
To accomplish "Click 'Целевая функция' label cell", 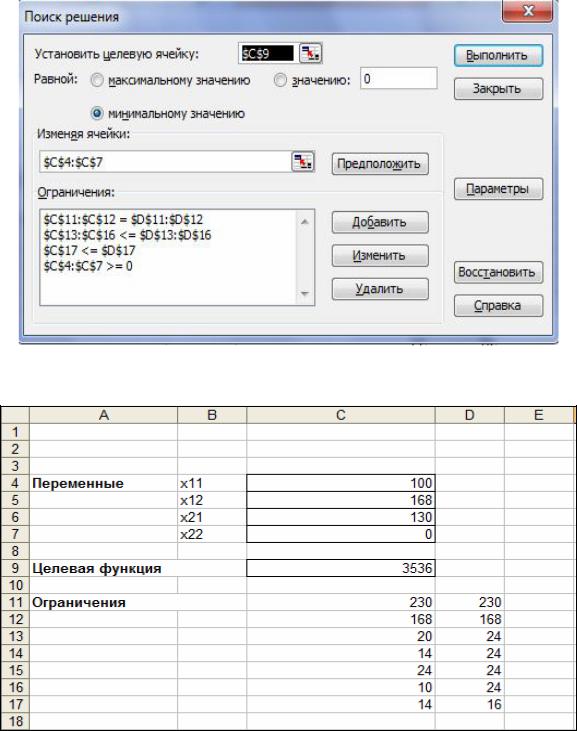I will click(x=103, y=568).
